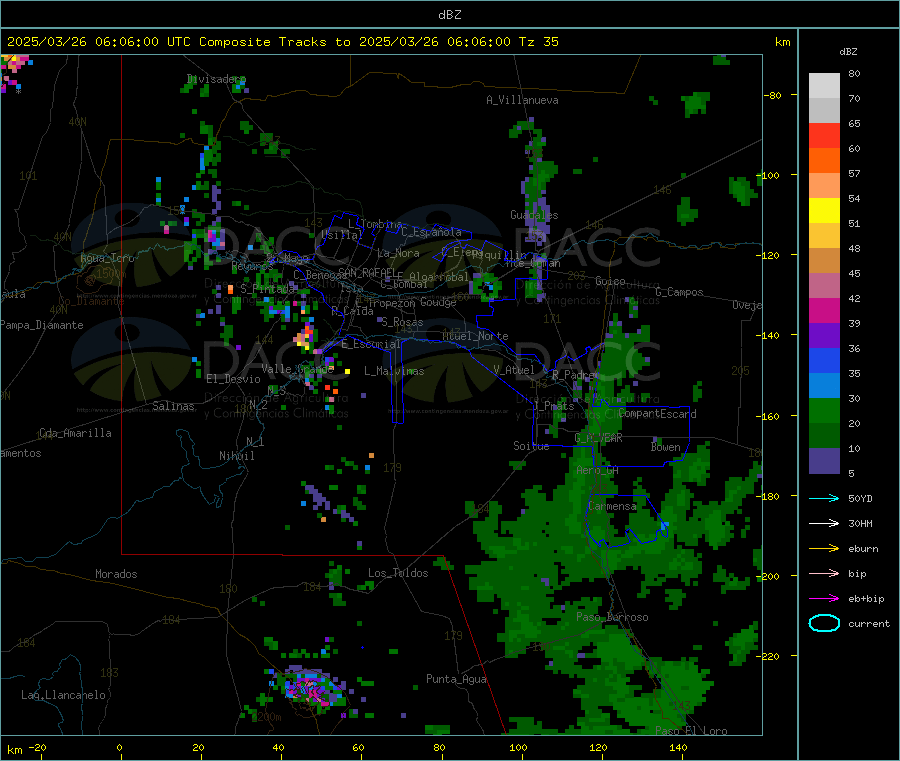Click the Paso_El_Loro map label
This screenshot has width=900, height=761.
(691, 731)
